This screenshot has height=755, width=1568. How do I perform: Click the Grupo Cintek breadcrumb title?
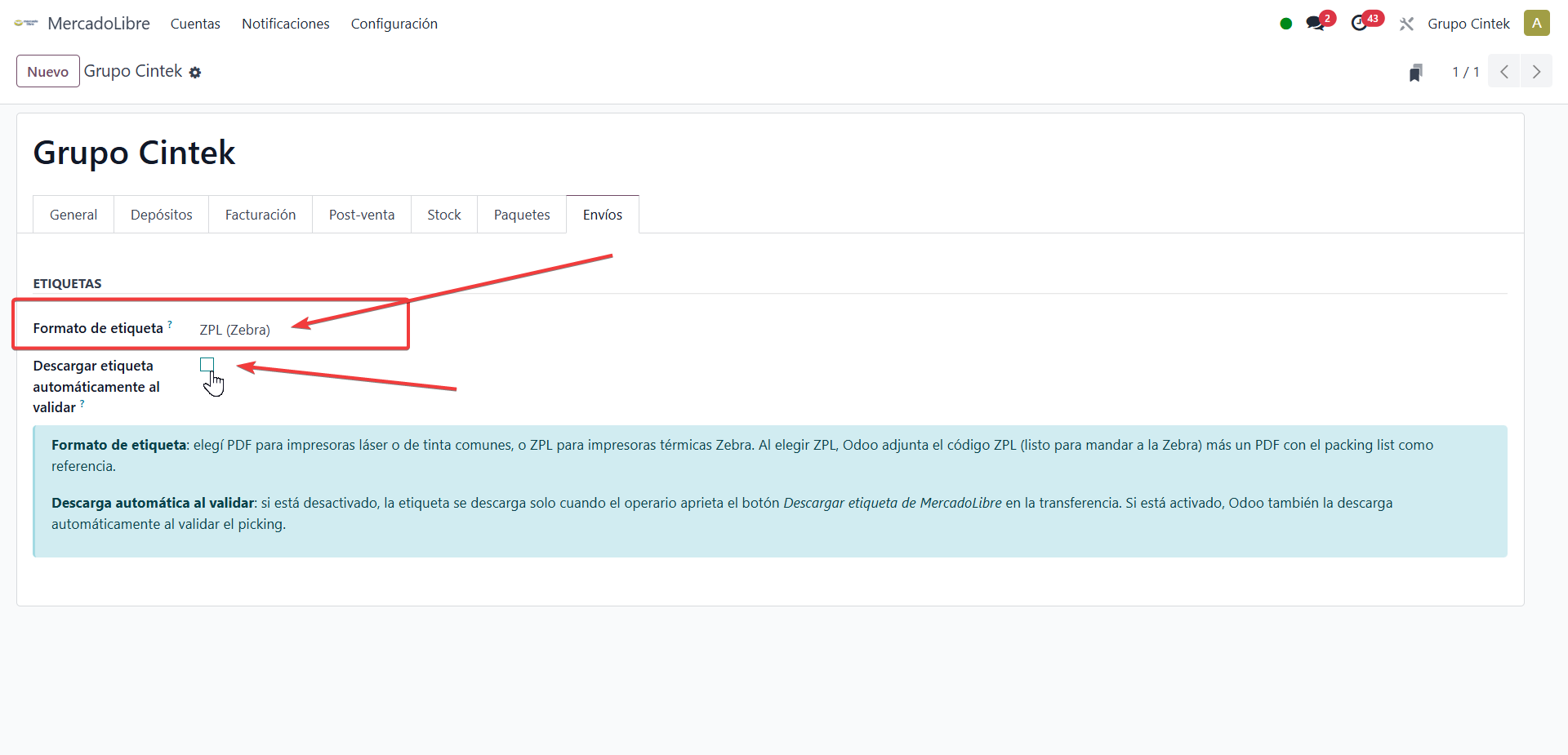click(x=133, y=71)
